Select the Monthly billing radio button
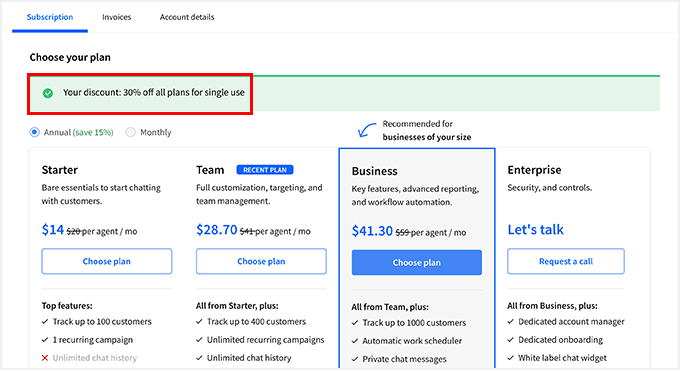This screenshot has width=680, height=370. click(131, 132)
